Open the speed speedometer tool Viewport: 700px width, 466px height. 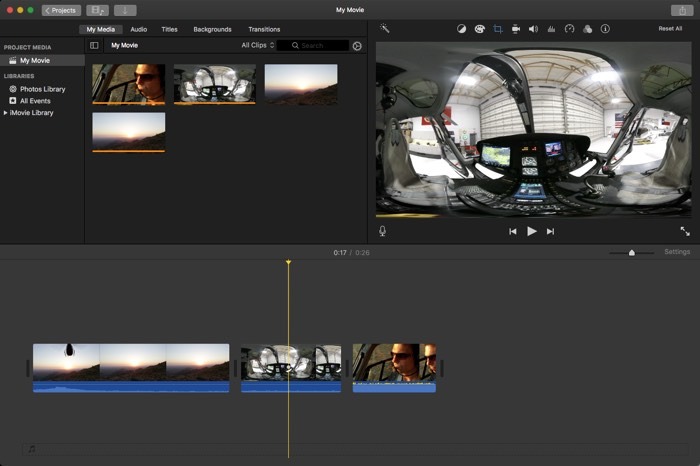coord(569,29)
